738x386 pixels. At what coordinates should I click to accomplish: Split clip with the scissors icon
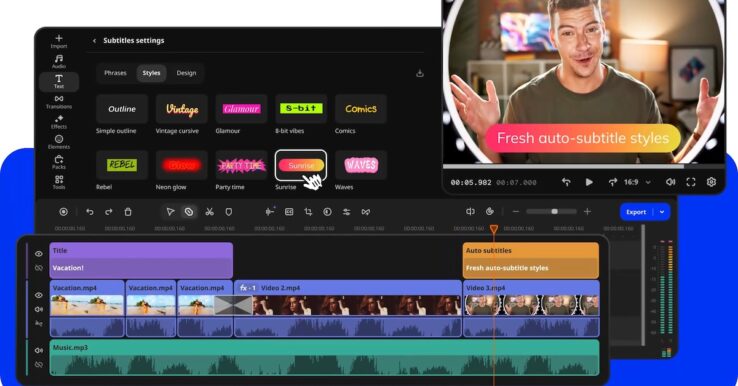(209, 212)
